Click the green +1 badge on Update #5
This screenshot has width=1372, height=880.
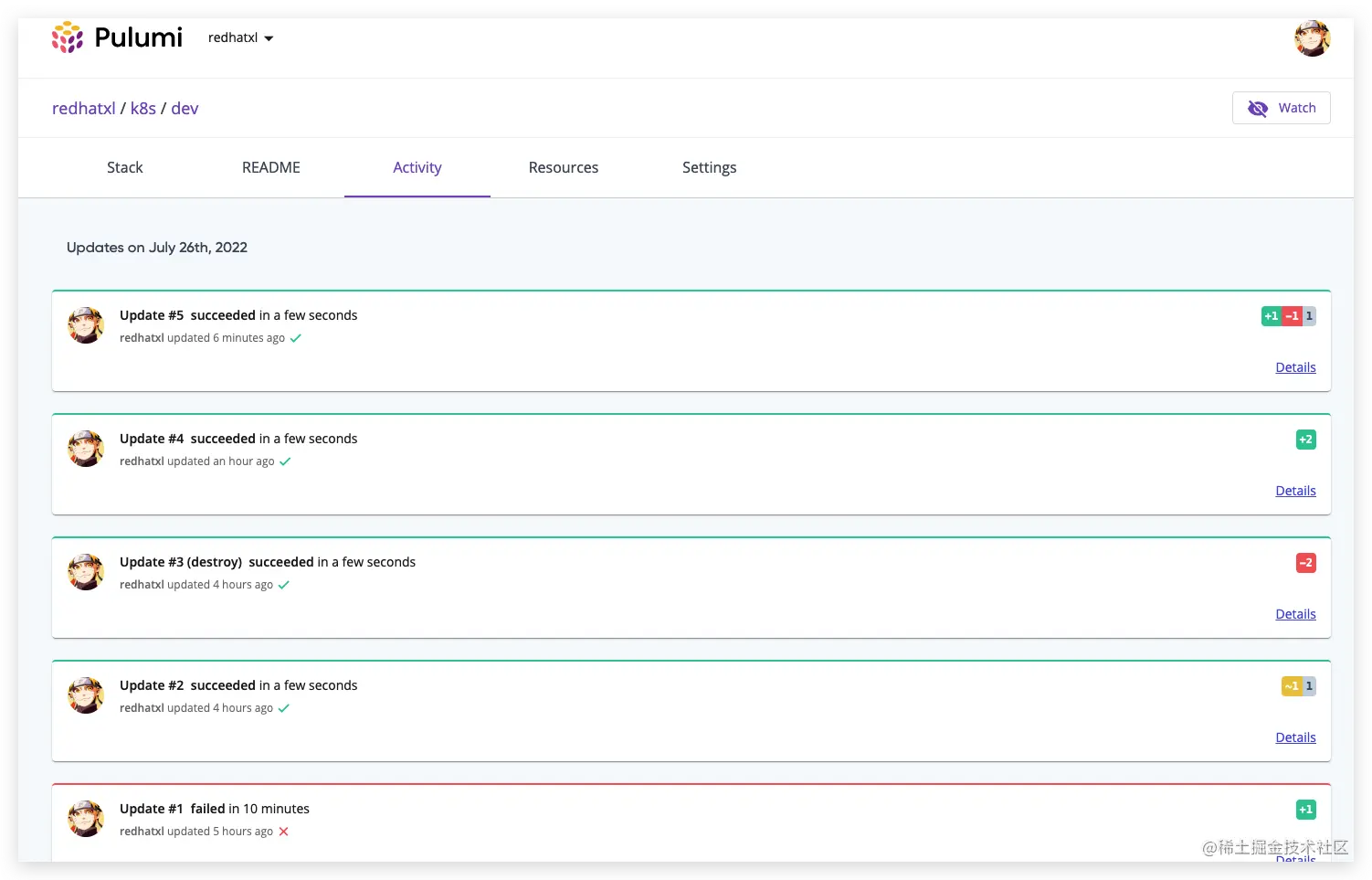[x=1271, y=316]
